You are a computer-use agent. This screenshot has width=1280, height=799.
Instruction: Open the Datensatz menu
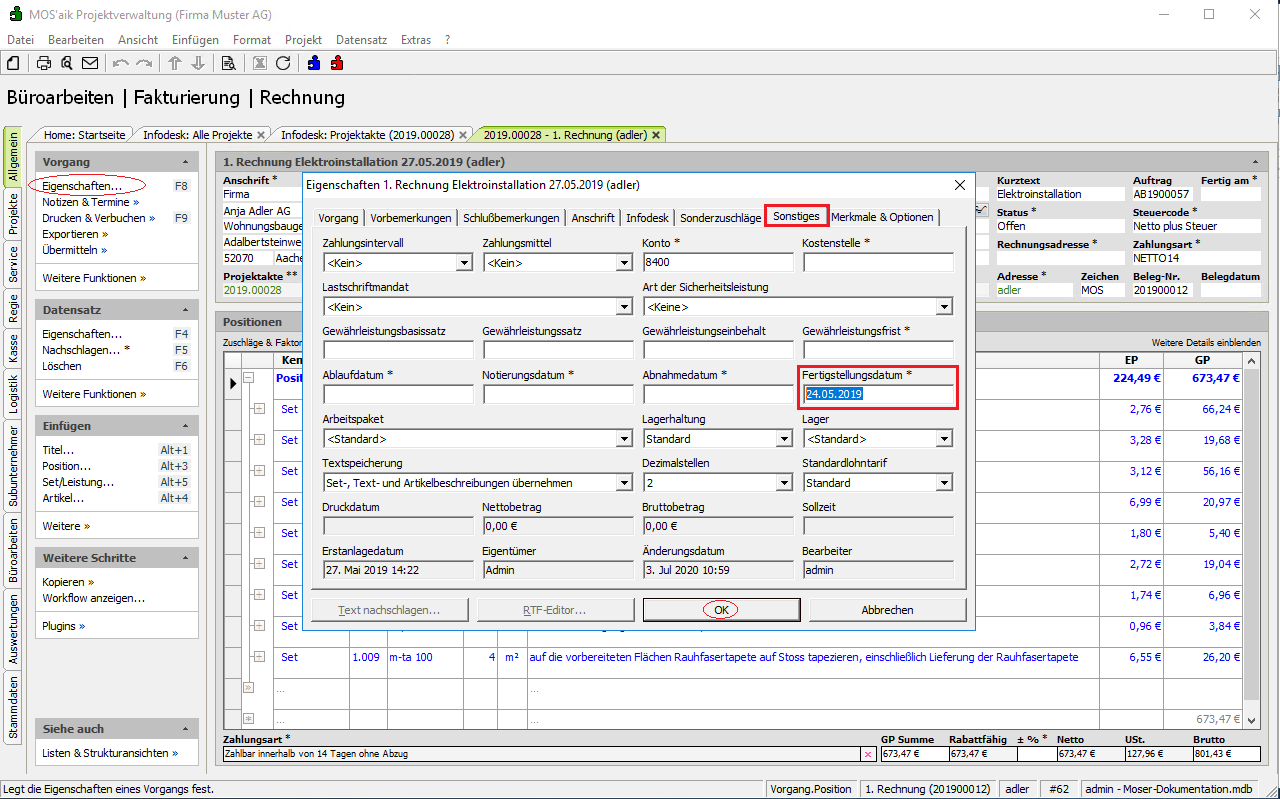pyautogui.click(x=361, y=40)
